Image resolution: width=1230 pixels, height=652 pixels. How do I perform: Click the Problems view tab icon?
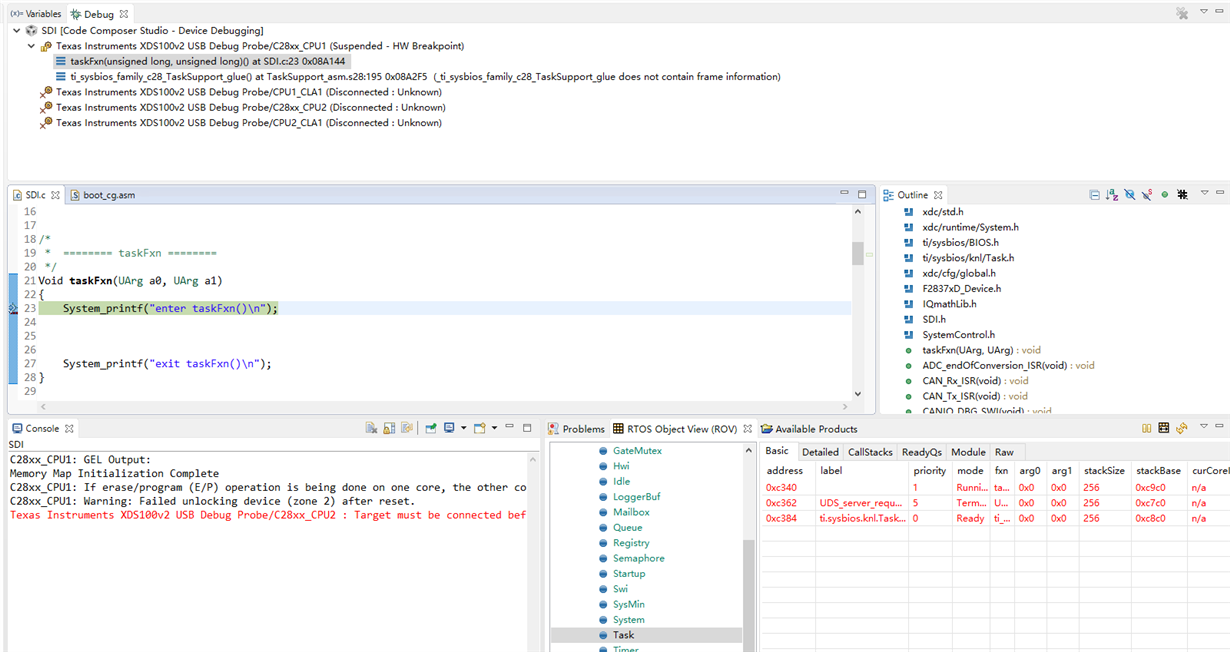554,429
